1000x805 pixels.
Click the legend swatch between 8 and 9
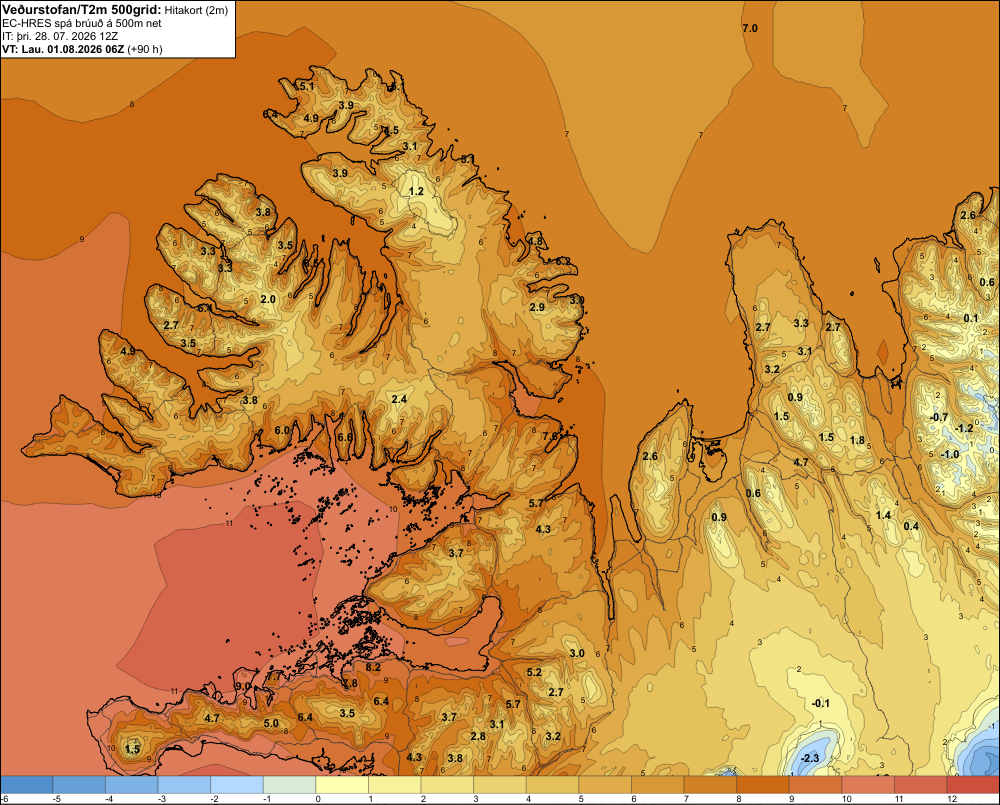click(x=763, y=785)
